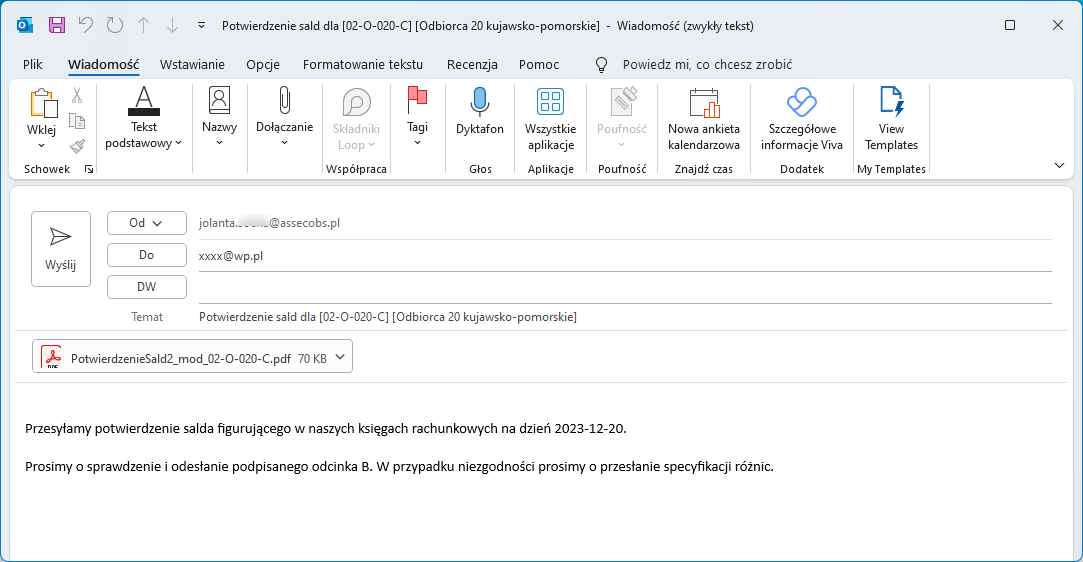Click the PDF file type icon on attachment
This screenshot has height=562, width=1083.
[52, 356]
